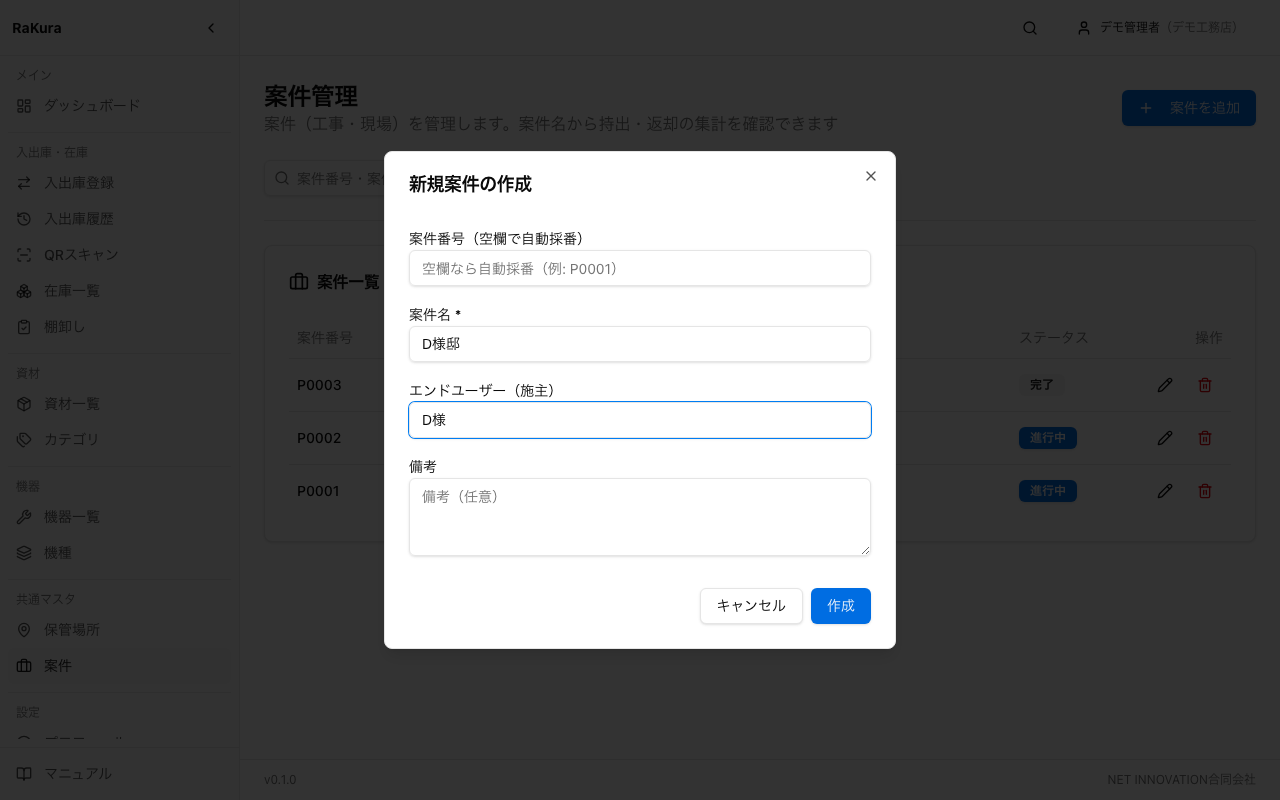This screenshot has width=1280, height=800.
Task: Click the ステータス column header
Action: (x=1053, y=338)
